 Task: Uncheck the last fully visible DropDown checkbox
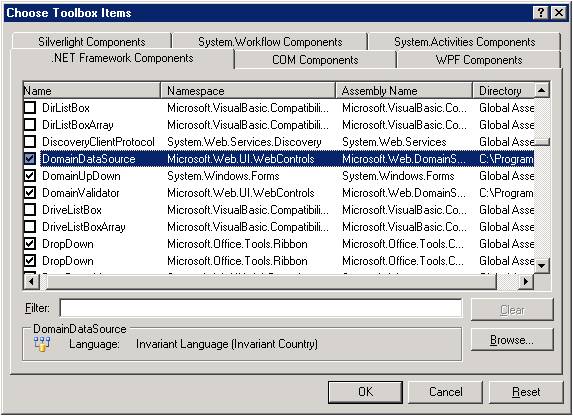pos(30,261)
